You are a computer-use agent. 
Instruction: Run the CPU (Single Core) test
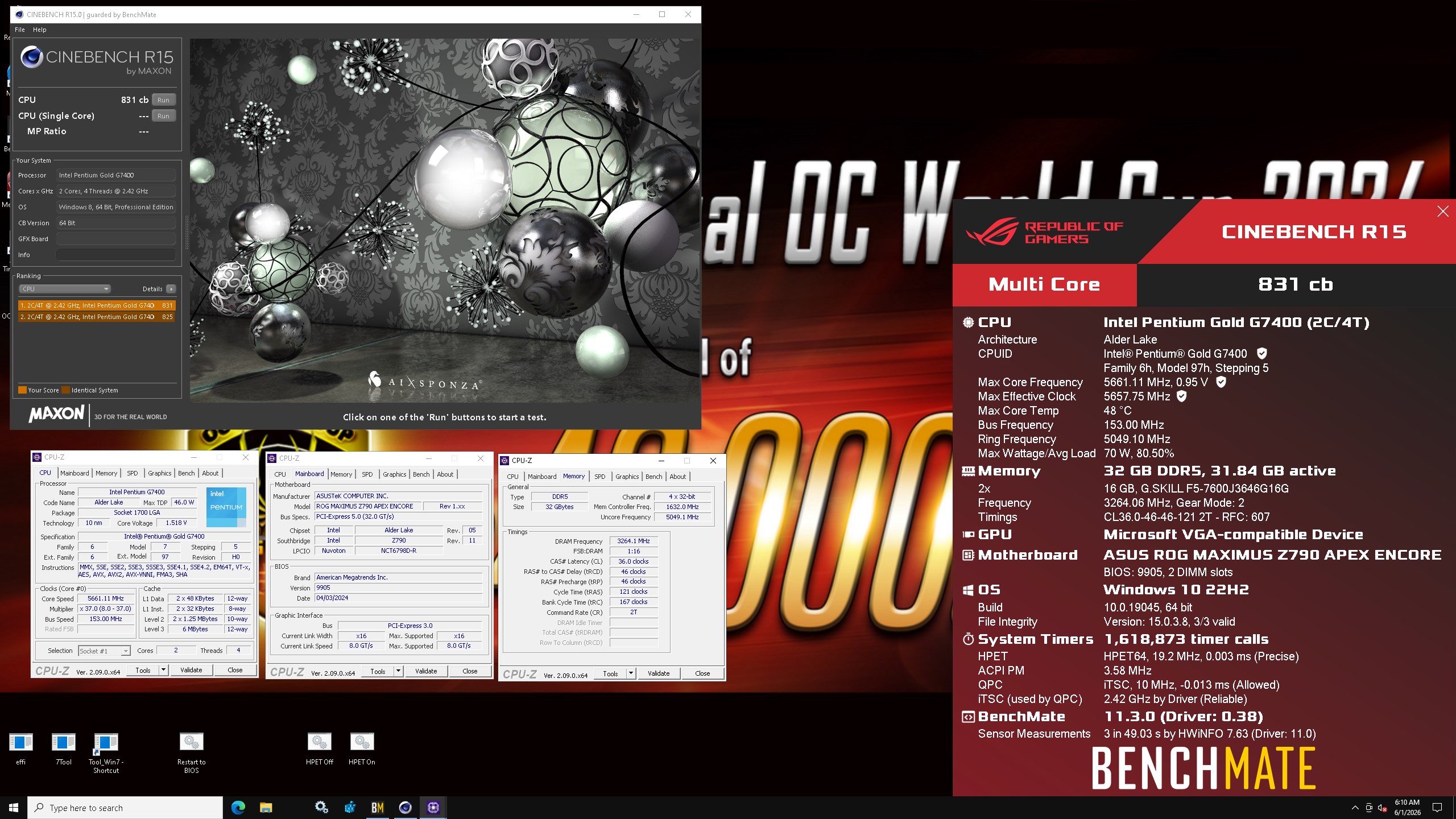[x=163, y=115]
